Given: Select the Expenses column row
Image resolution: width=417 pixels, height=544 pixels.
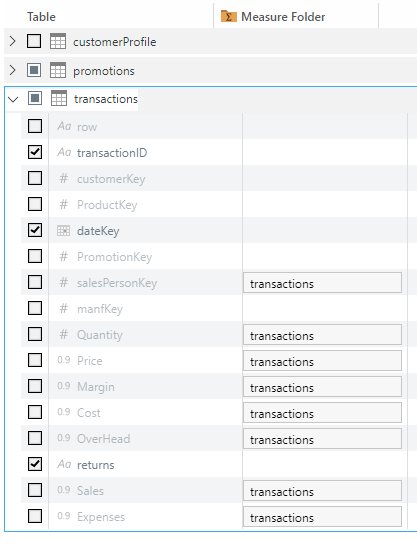Looking at the screenshot, I should pyautogui.click(x=214, y=517).
